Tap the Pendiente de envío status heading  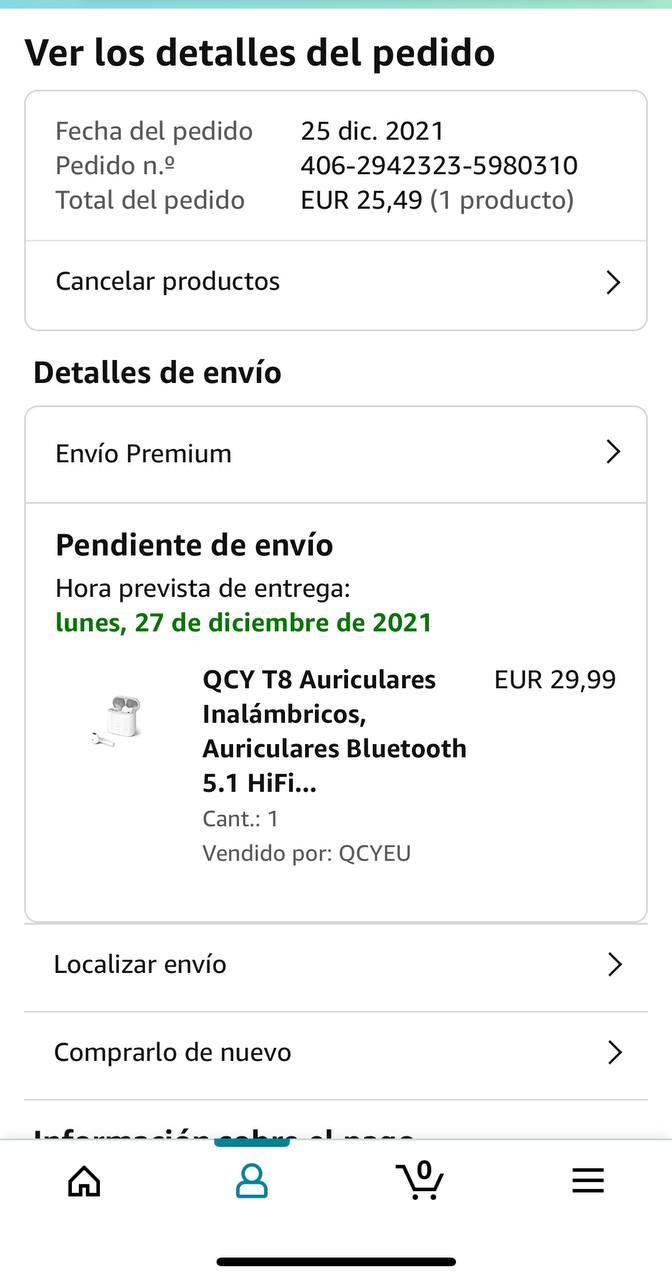(194, 545)
